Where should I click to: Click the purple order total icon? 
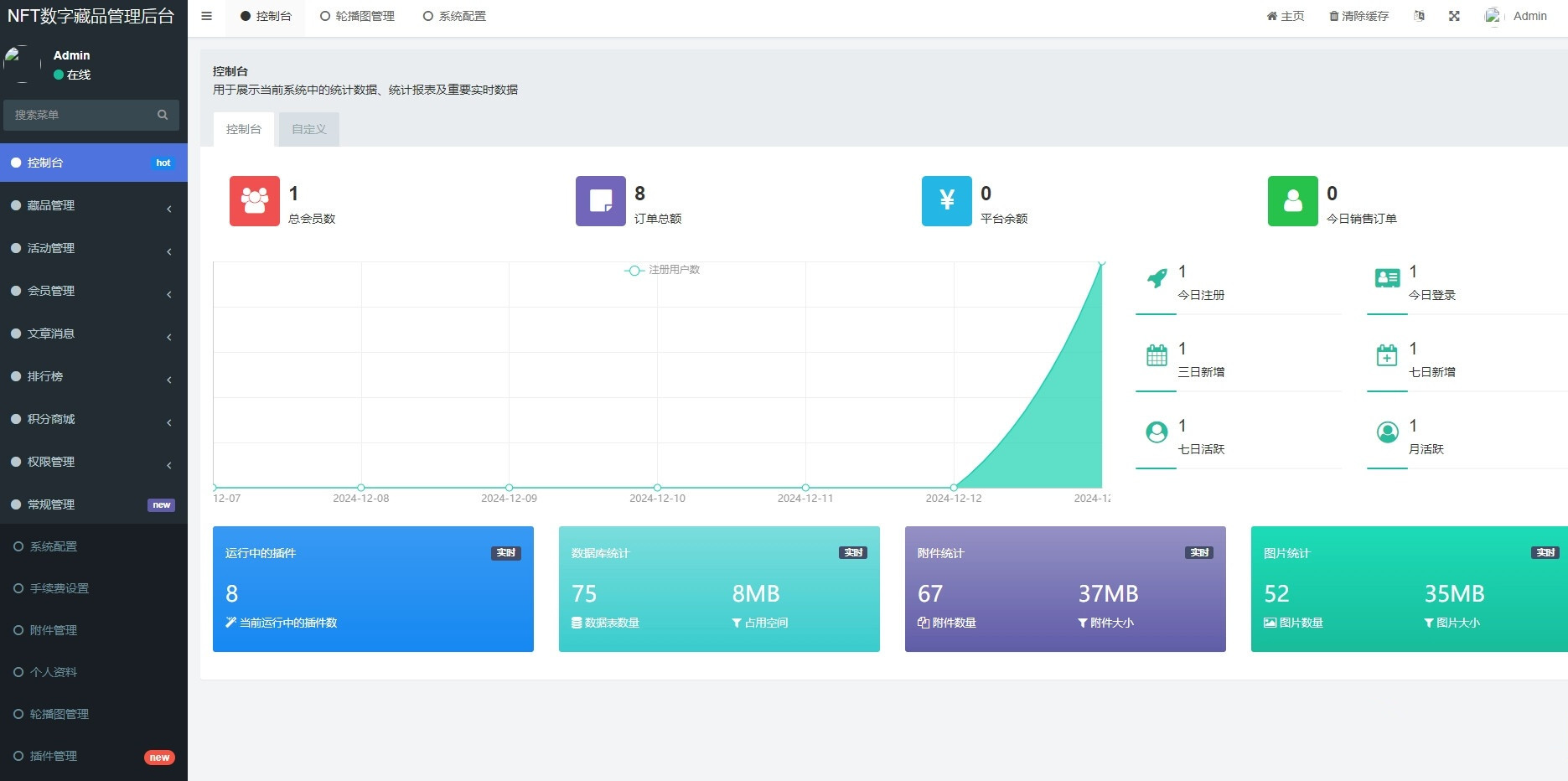pos(601,201)
